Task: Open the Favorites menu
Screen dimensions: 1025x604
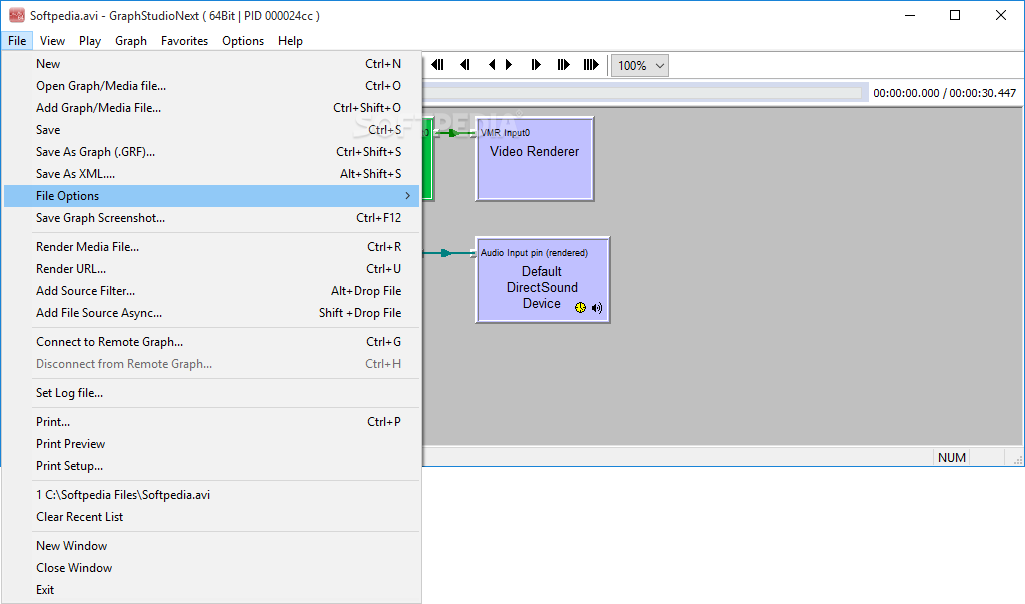Action: [184, 41]
